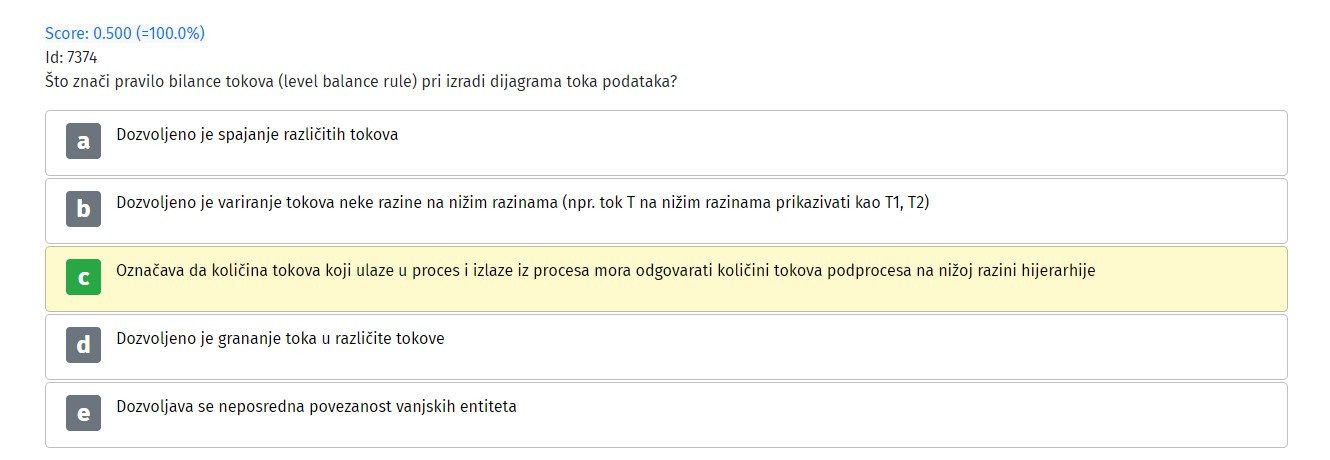Select answer letter badge b
Viewport: 1330px width, 460px height.
point(83,209)
